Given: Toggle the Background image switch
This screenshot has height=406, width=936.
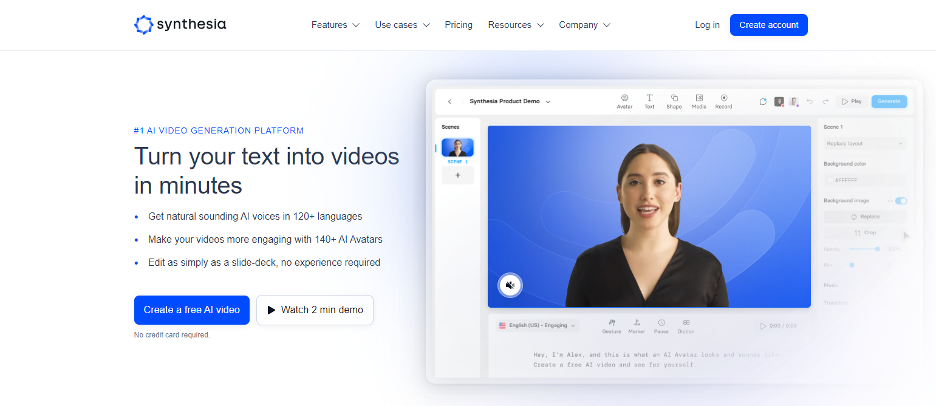Looking at the screenshot, I should click(x=901, y=201).
